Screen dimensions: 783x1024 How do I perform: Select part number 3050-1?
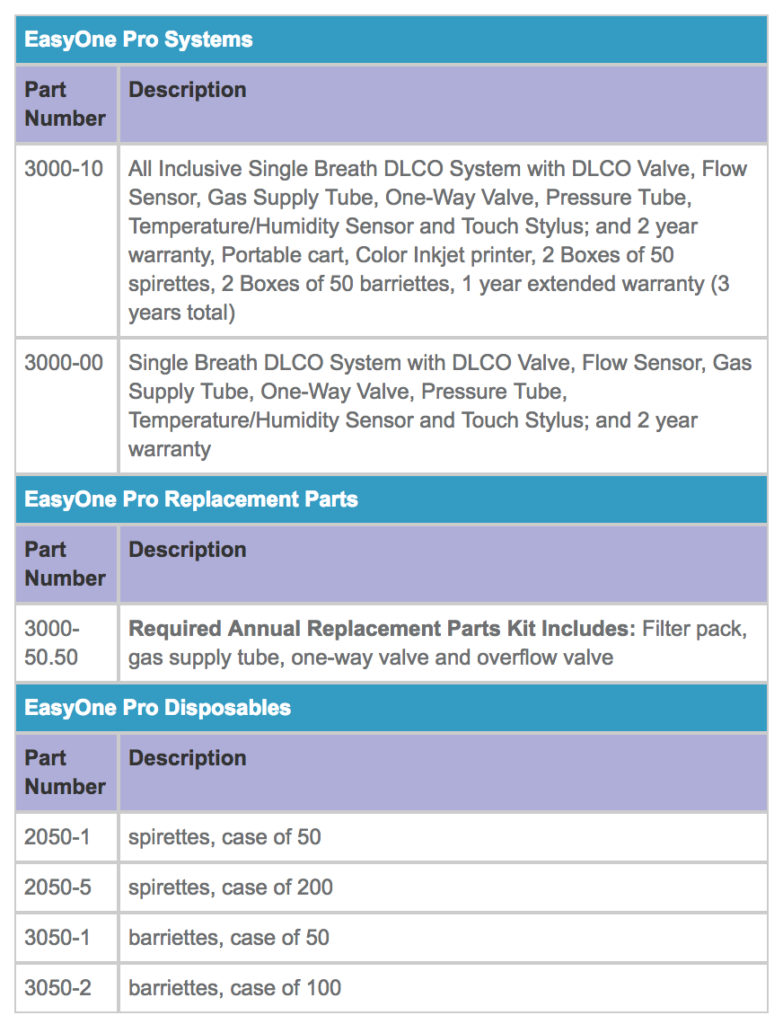[x=57, y=938]
